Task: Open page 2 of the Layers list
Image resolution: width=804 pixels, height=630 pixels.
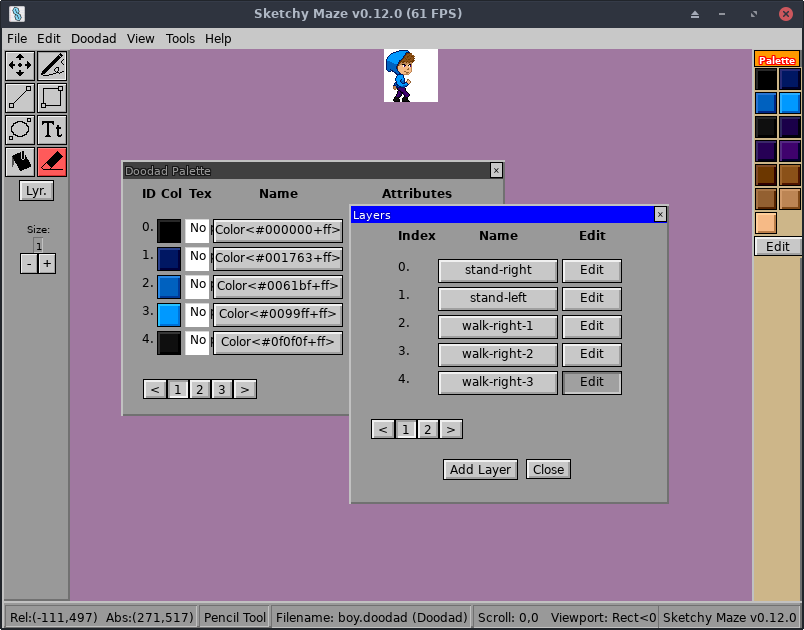Action: 428,429
